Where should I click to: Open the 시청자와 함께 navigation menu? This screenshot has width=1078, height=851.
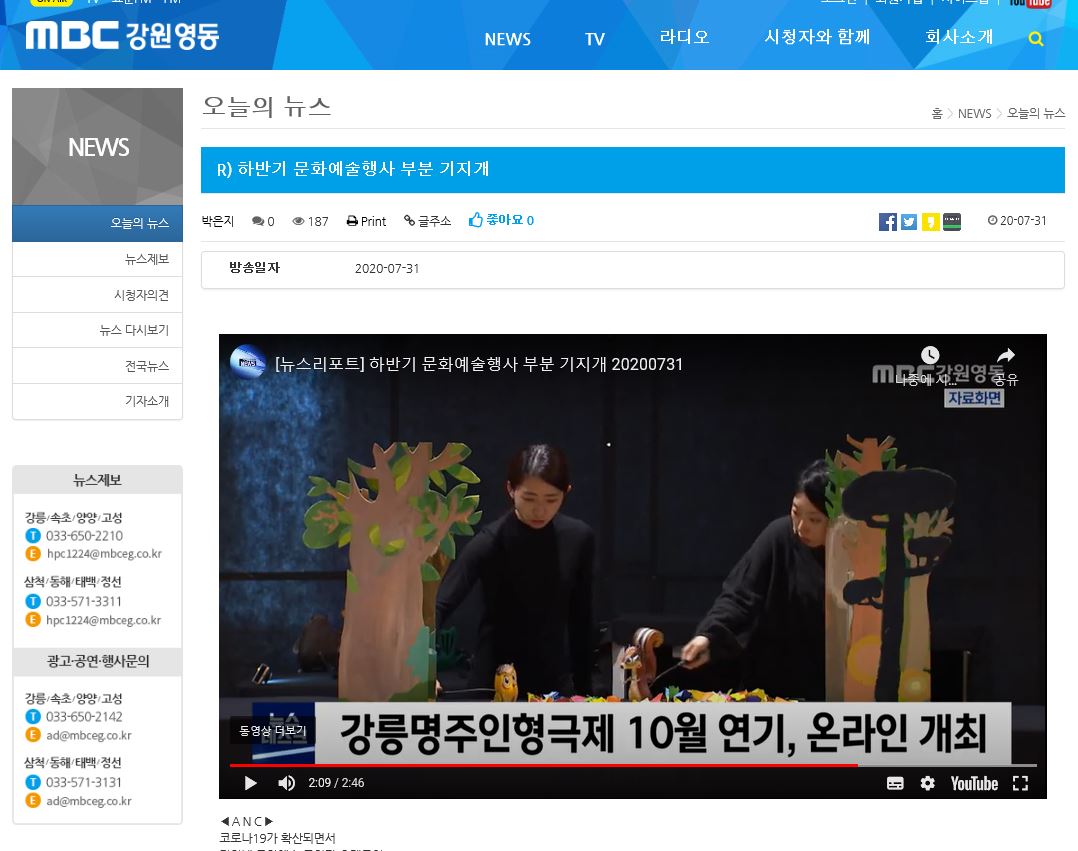click(817, 37)
